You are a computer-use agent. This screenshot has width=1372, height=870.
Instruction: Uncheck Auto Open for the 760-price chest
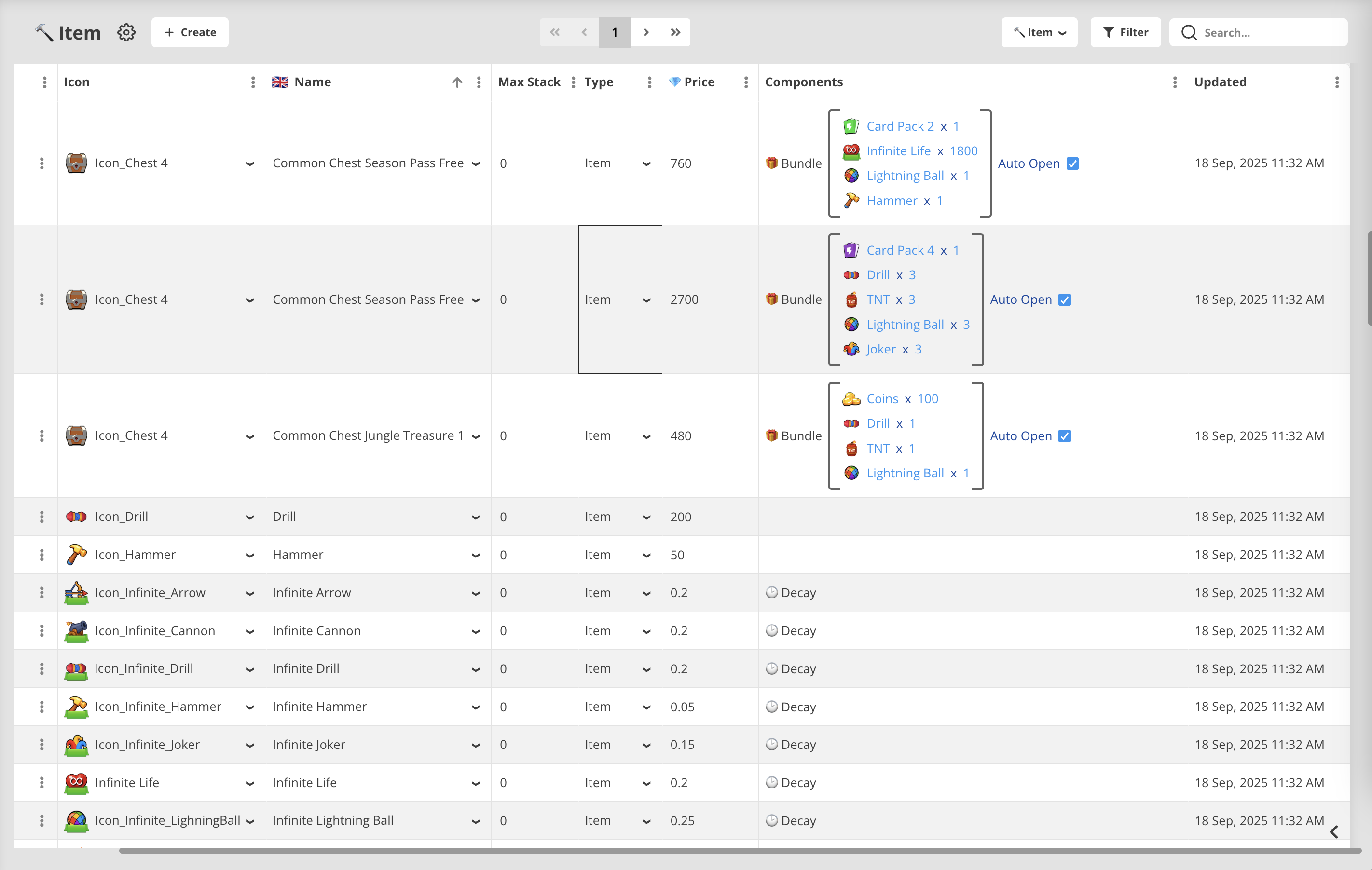click(1072, 163)
